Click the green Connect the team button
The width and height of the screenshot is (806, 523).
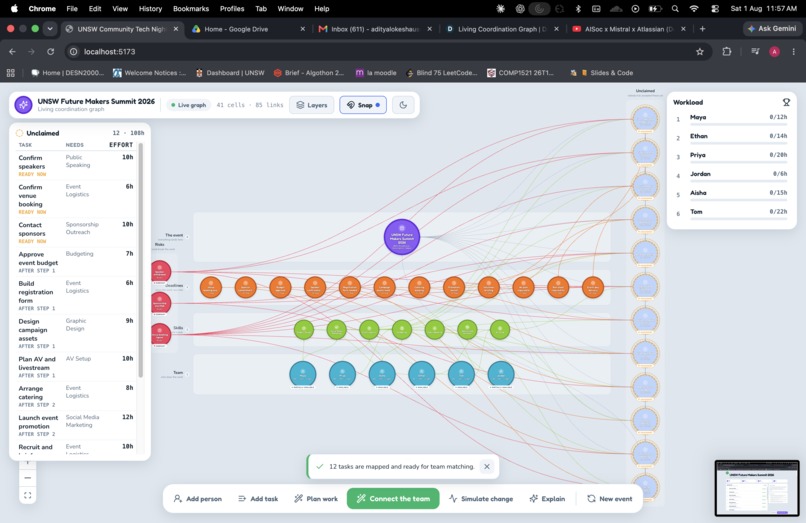click(393, 498)
